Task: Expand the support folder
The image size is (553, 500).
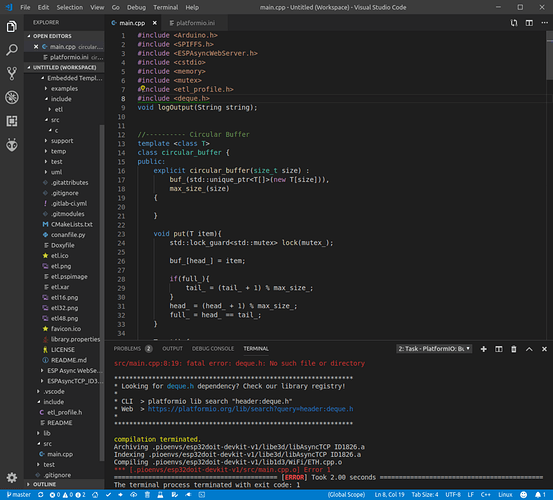Action: click(x=62, y=141)
